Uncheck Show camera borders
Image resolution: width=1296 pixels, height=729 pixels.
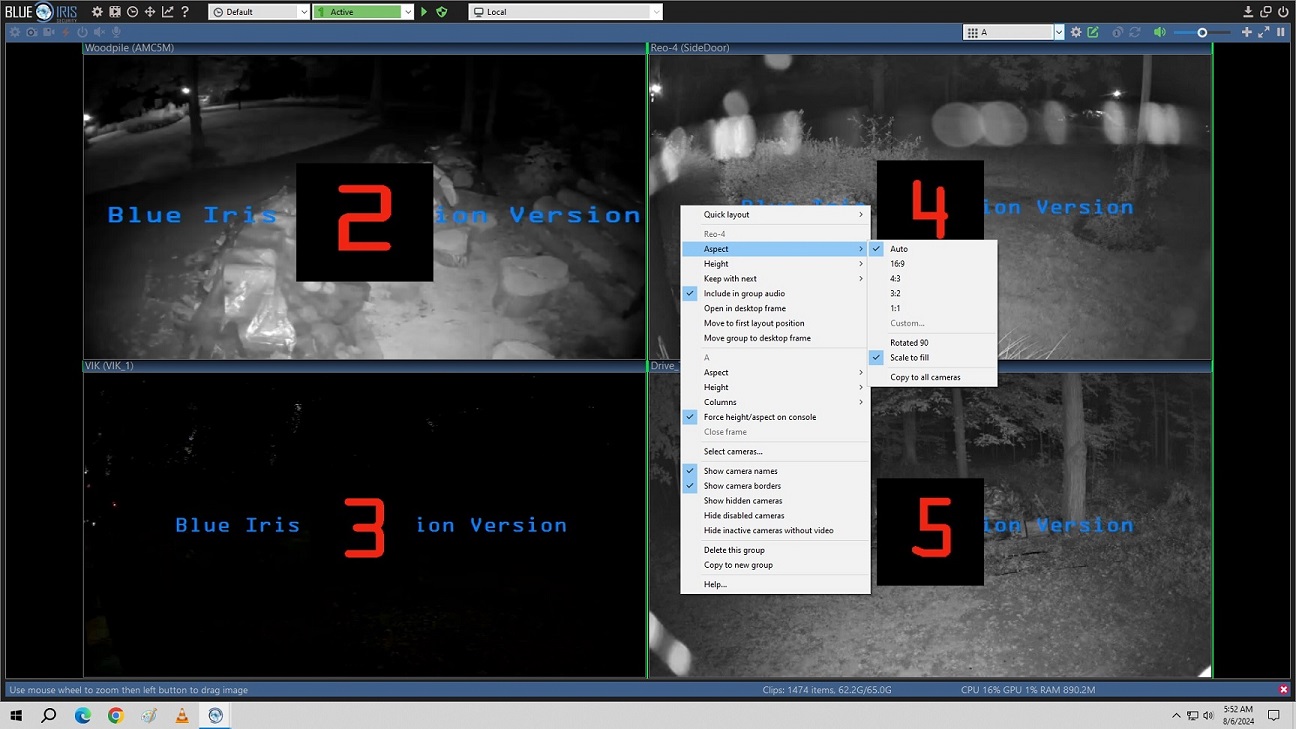[775, 486]
